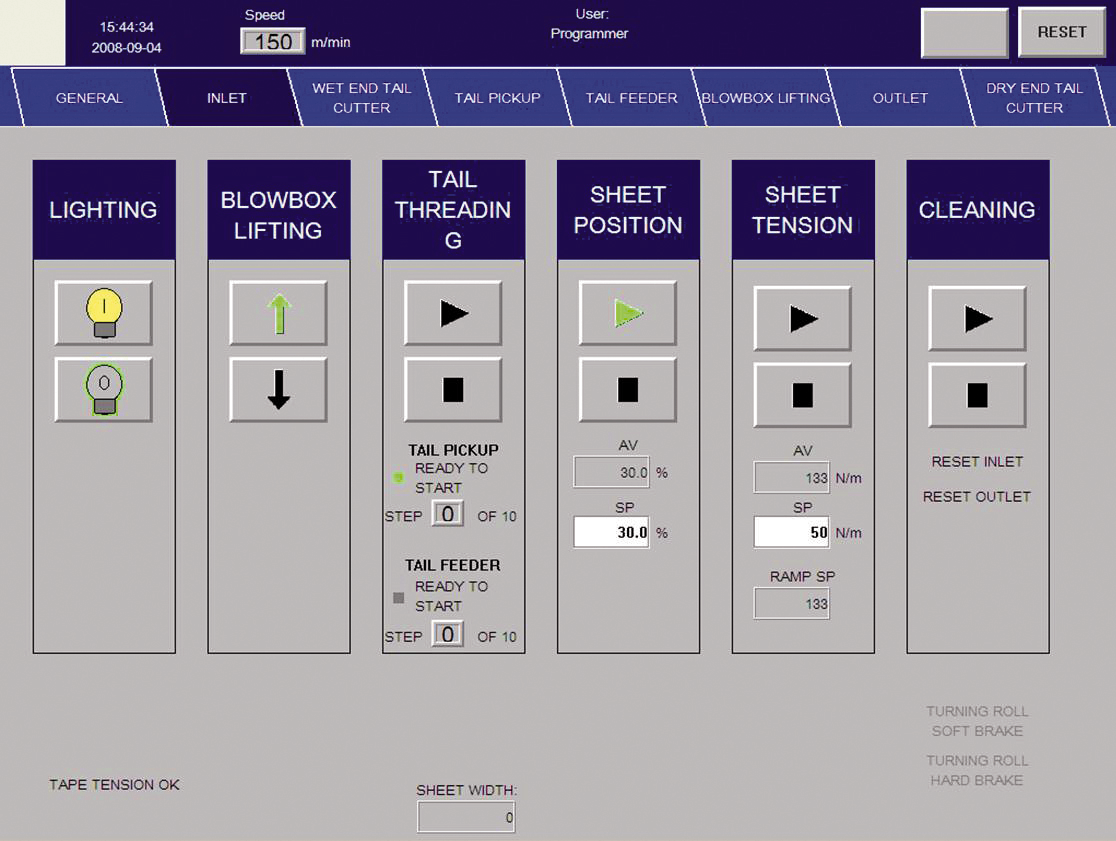Open the WET END TAIL CUTTER tab
1116x841 pixels.
click(x=362, y=97)
